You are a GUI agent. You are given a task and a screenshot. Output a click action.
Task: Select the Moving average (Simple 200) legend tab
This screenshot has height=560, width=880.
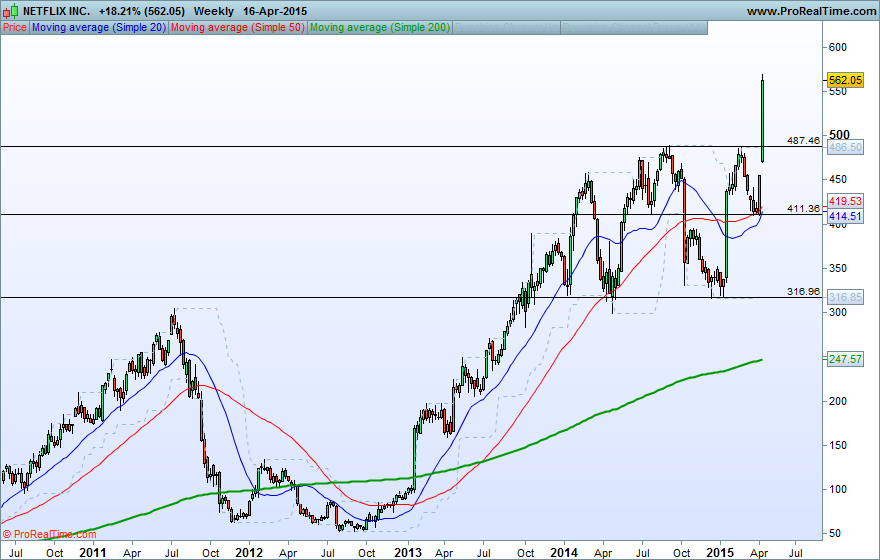point(379,27)
